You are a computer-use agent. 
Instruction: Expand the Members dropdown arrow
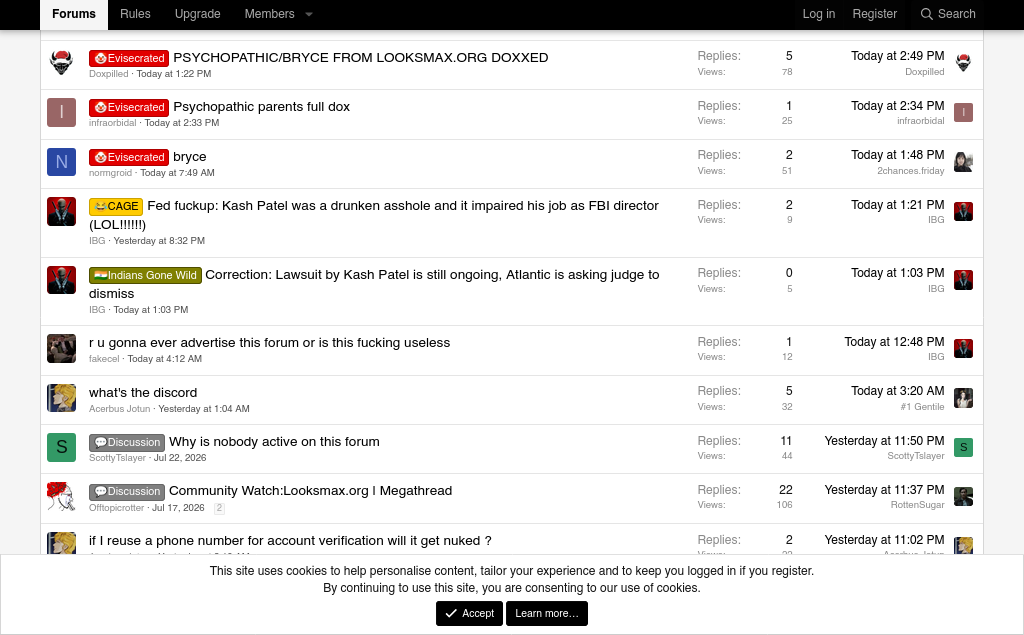[309, 14]
